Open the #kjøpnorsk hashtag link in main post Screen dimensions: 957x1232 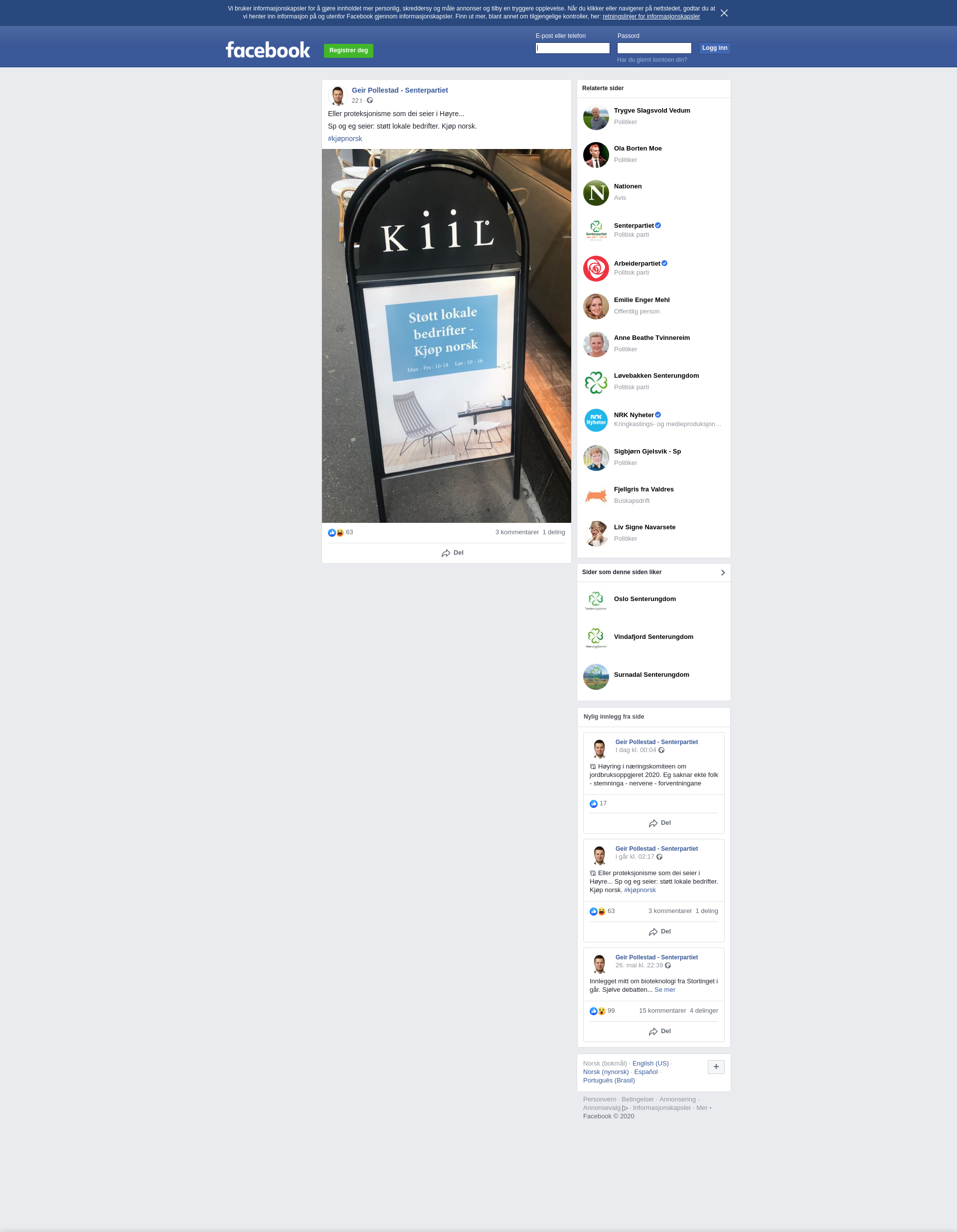(345, 139)
